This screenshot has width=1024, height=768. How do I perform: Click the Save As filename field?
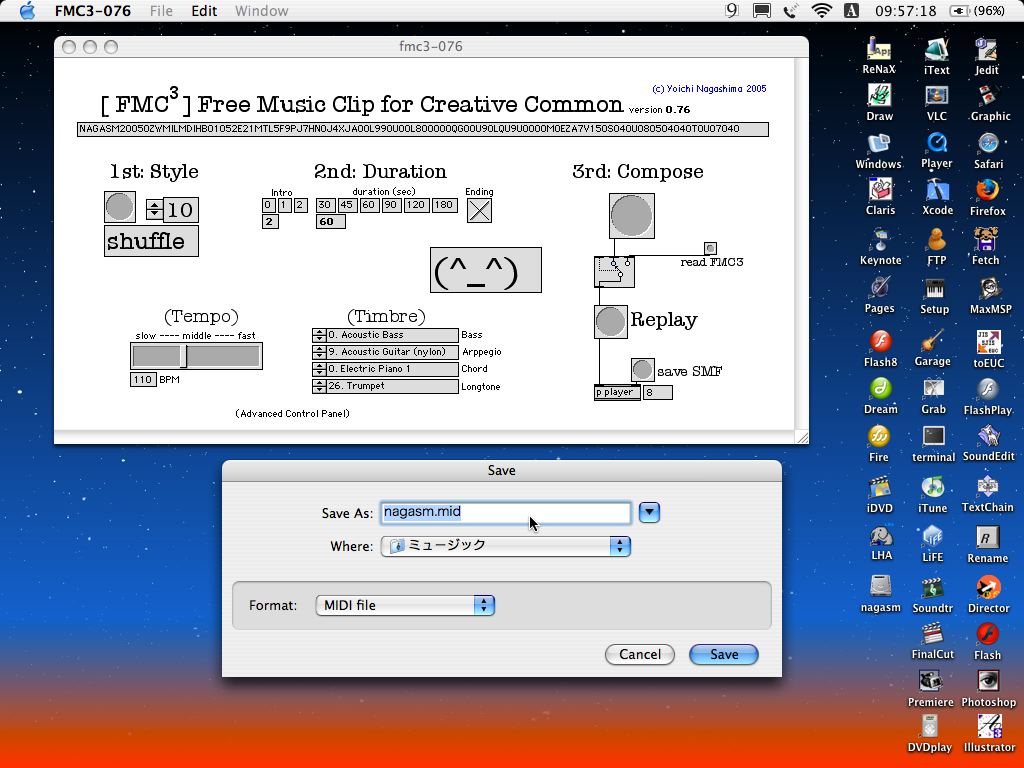point(505,512)
